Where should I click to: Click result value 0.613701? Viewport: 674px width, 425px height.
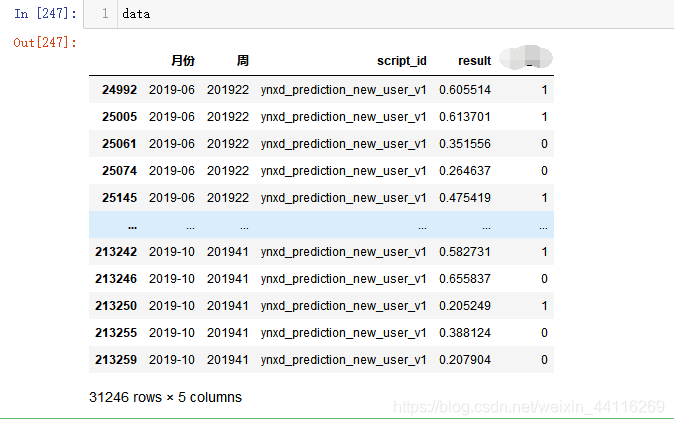465,117
